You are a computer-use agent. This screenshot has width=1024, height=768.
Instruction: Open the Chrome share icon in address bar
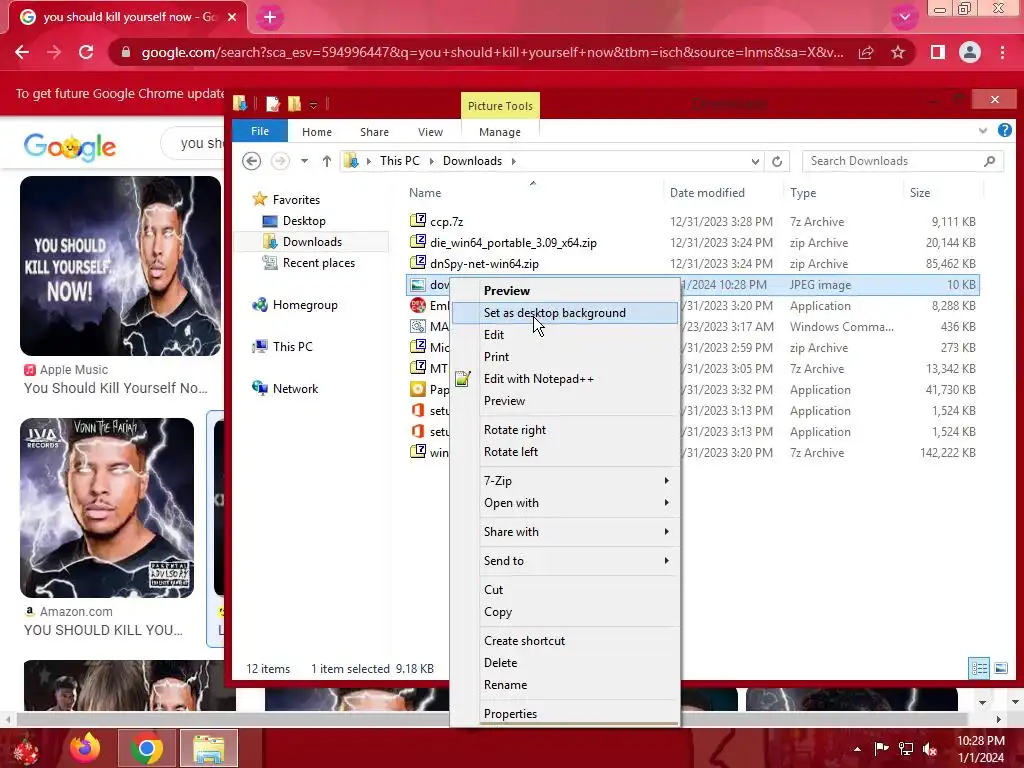(x=866, y=52)
